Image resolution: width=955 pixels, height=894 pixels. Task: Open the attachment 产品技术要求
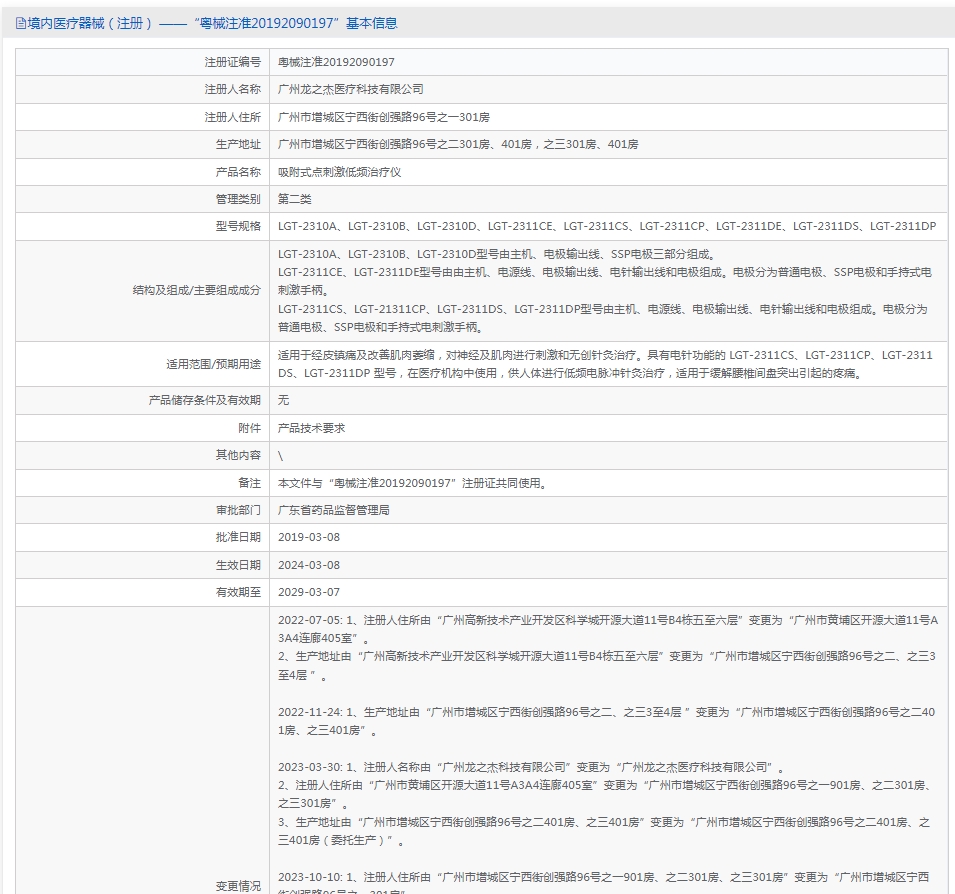click(x=311, y=428)
